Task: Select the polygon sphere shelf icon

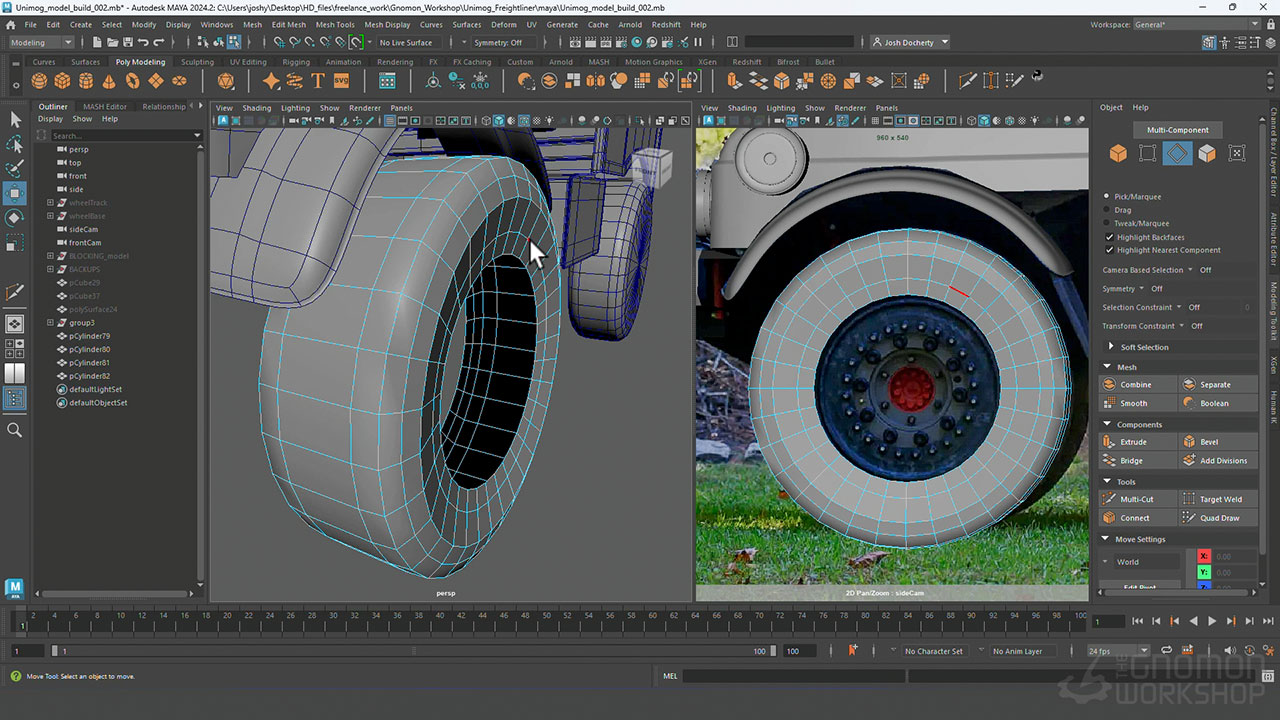Action: (39, 81)
